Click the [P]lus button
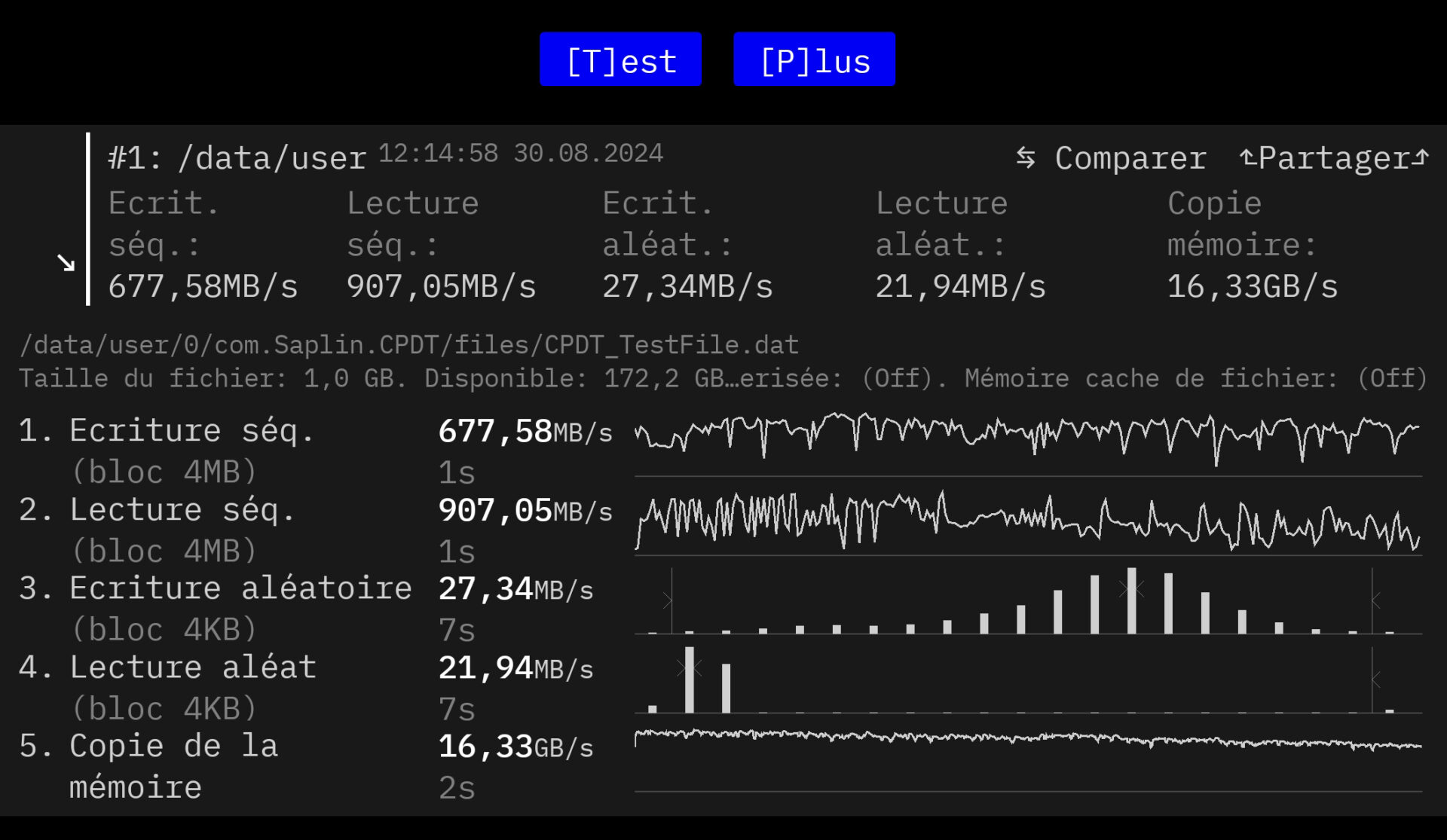 coord(814,60)
